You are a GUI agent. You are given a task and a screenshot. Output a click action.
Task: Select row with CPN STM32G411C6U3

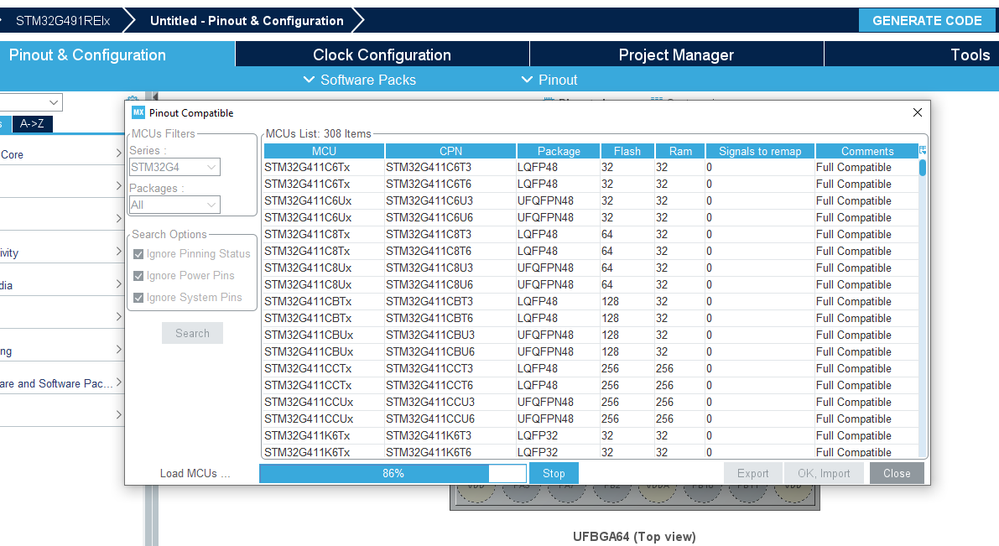pyautogui.click(x=591, y=201)
